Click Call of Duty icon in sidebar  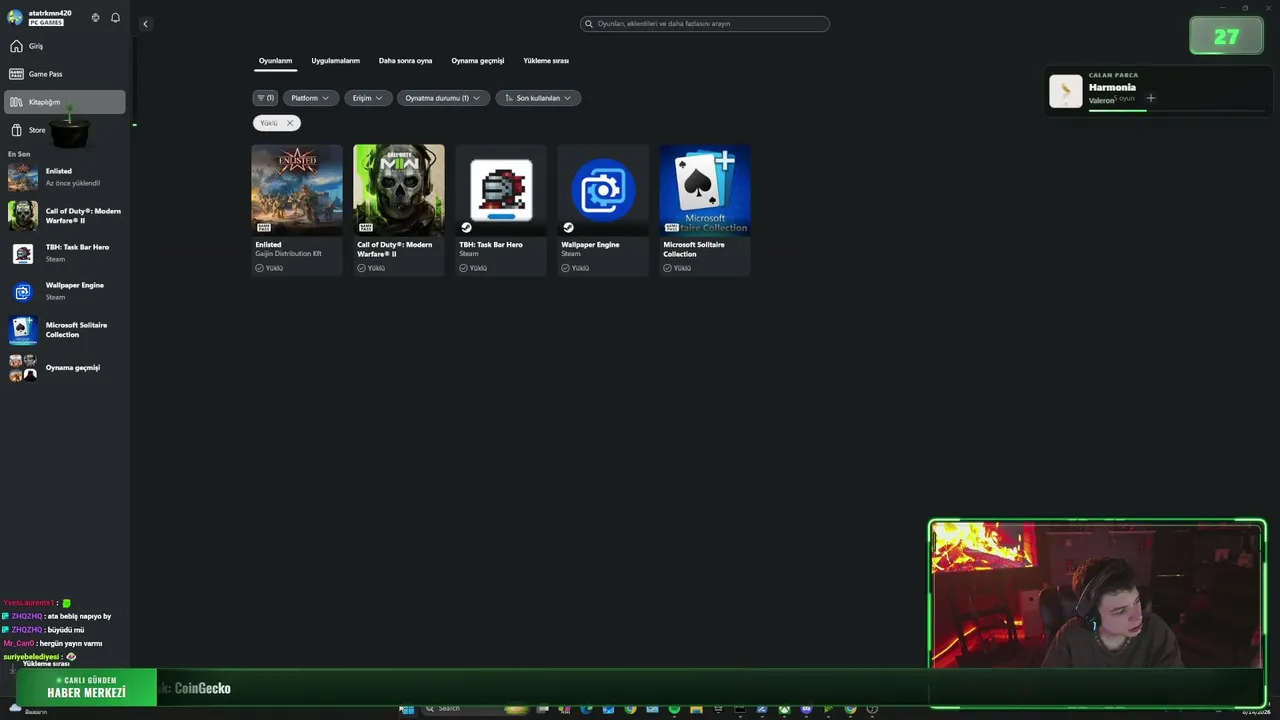click(x=23, y=216)
